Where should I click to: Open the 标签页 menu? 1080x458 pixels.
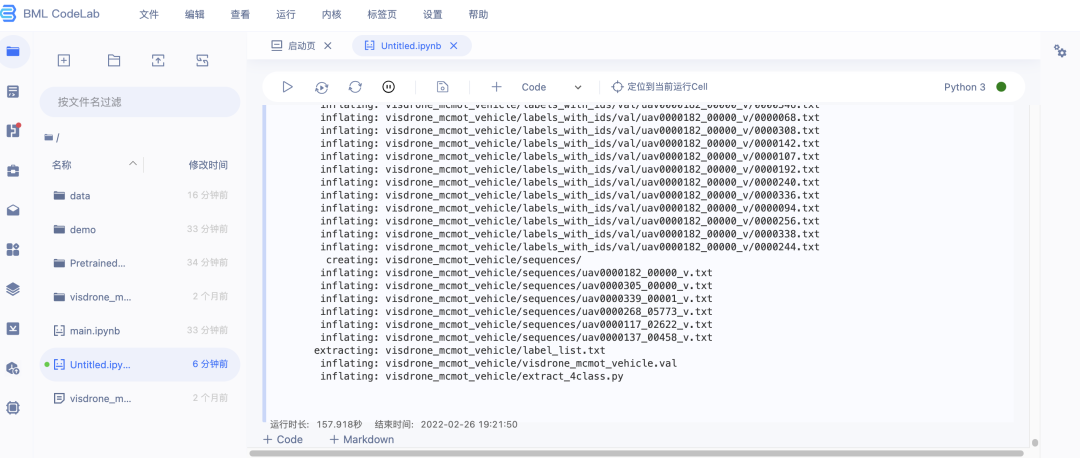pos(382,14)
